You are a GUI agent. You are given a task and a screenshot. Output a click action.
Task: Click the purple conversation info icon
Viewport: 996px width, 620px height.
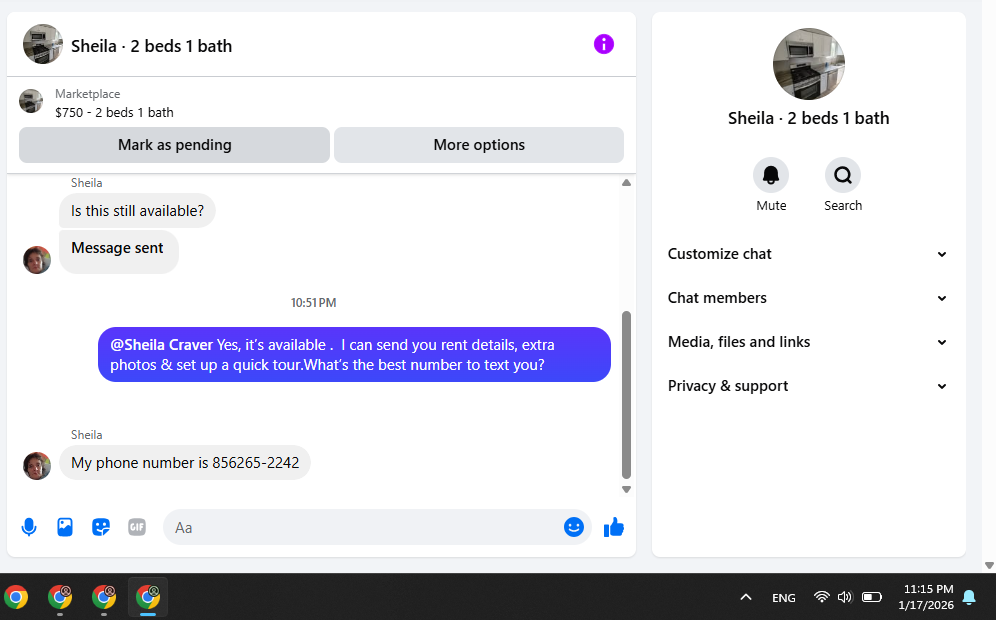click(x=604, y=44)
